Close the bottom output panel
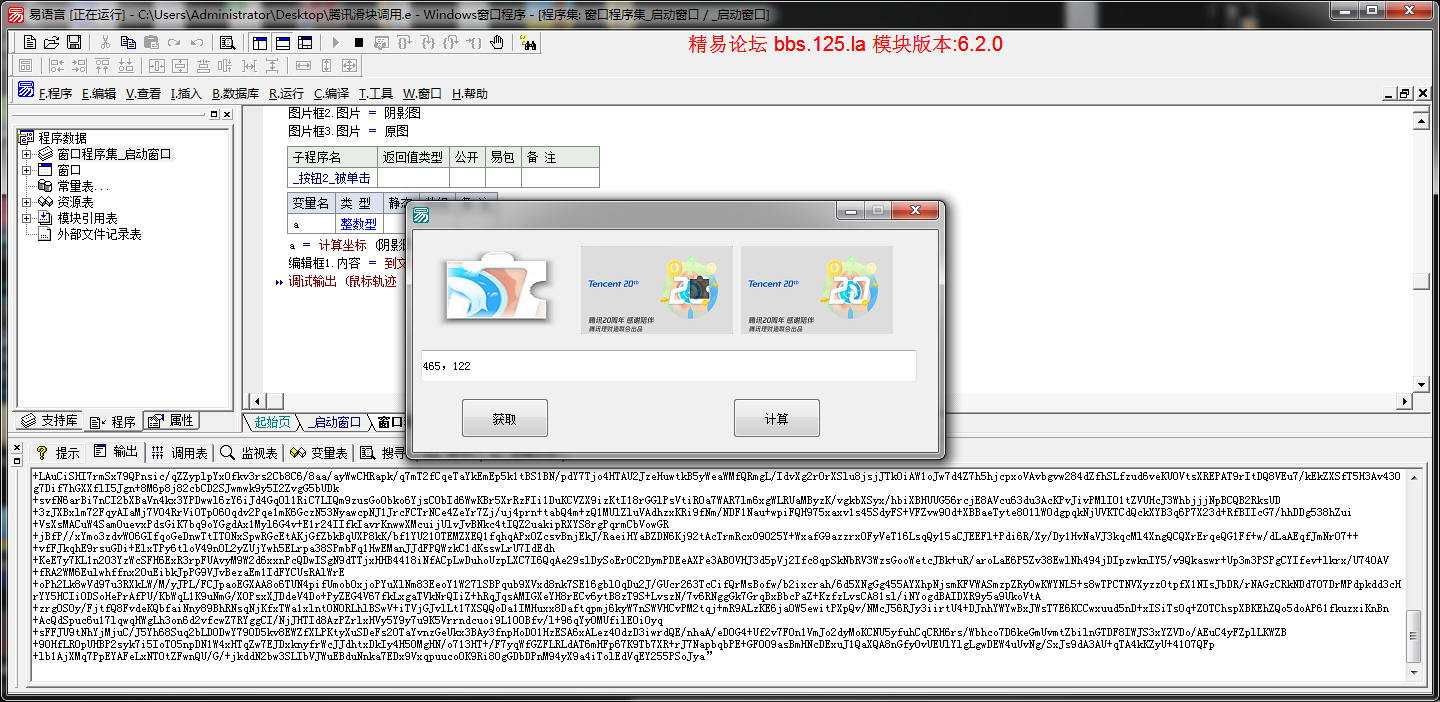Image resolution: width=1440 pixels, height=702 pixels. [x=15, y=448]
